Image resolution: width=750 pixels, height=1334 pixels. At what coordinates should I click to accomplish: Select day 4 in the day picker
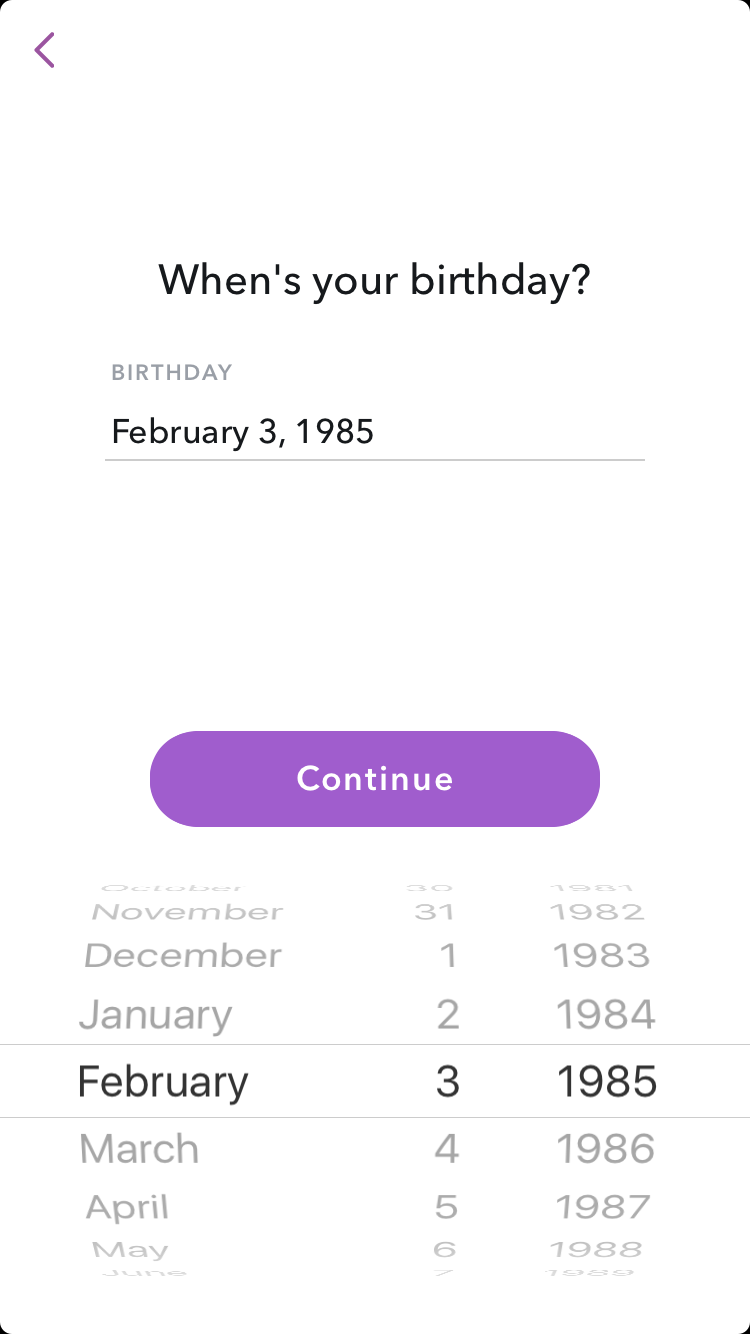coord(446,1149)
